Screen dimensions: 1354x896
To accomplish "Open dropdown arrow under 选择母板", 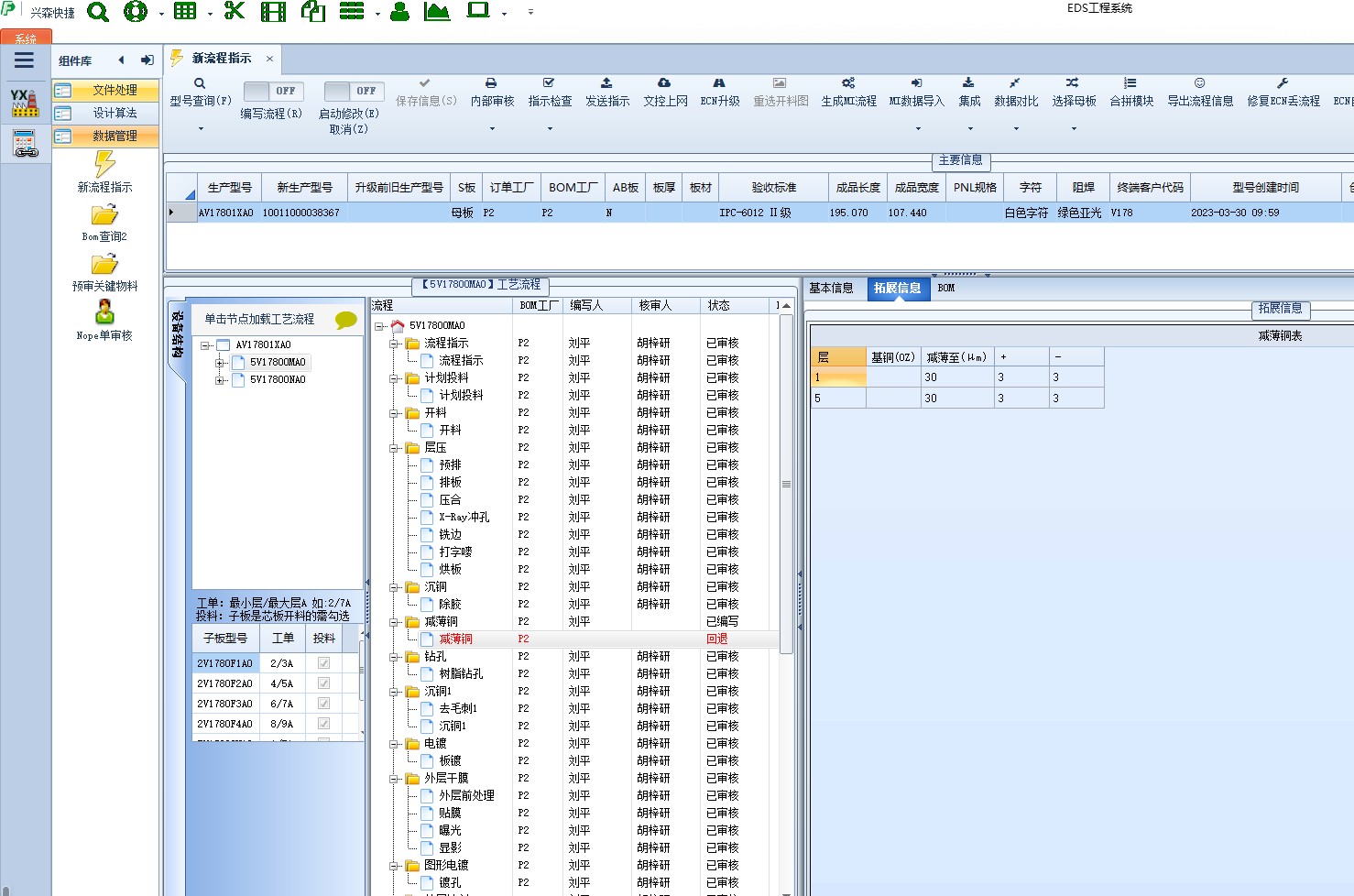I will click(1074, 129).
